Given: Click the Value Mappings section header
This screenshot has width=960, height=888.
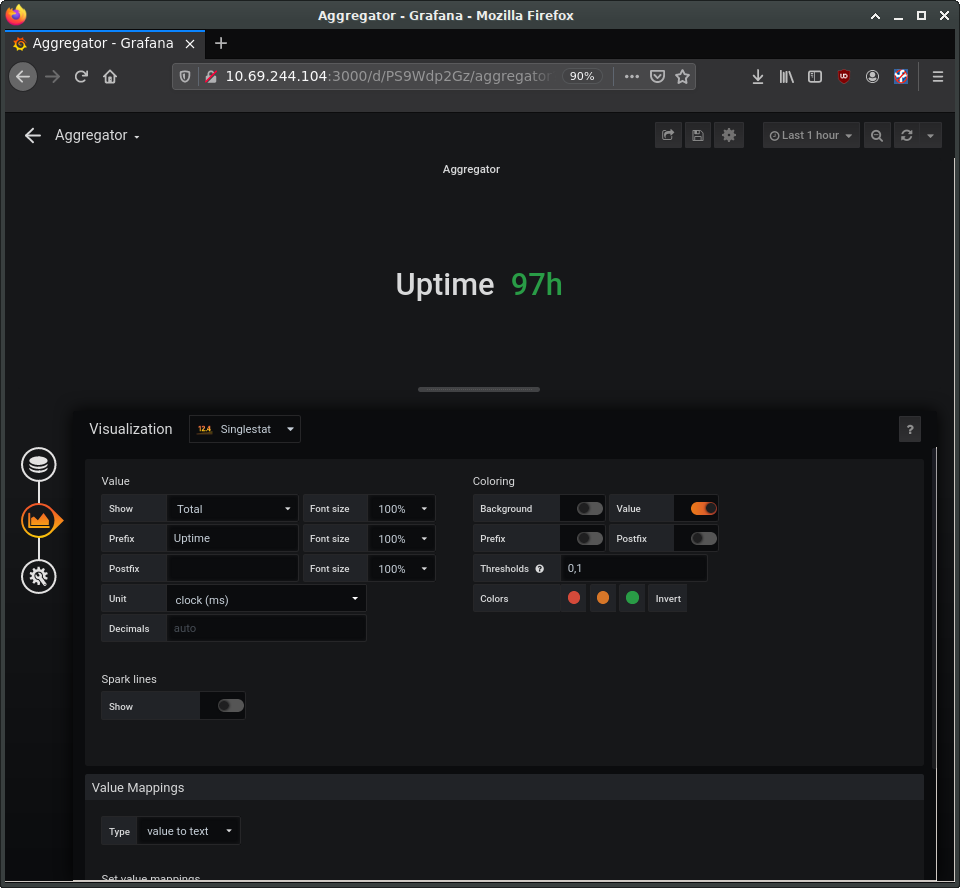Looking at the screenshot, I should tap(504, 788).
